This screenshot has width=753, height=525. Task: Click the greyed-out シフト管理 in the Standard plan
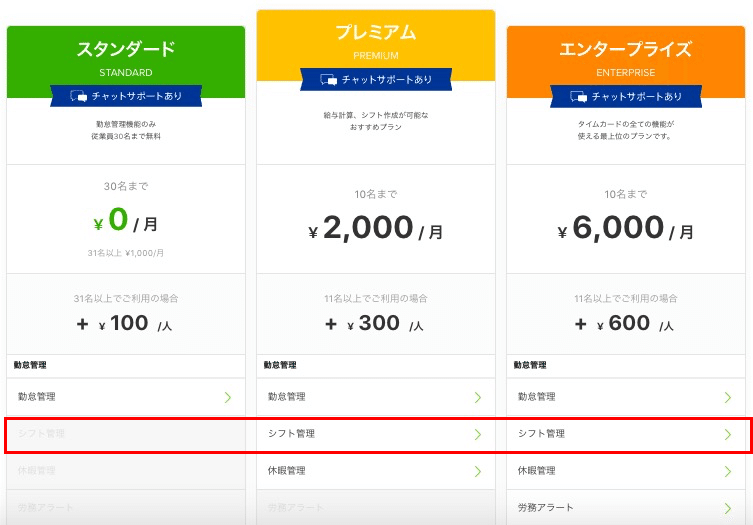click(41, 434)
